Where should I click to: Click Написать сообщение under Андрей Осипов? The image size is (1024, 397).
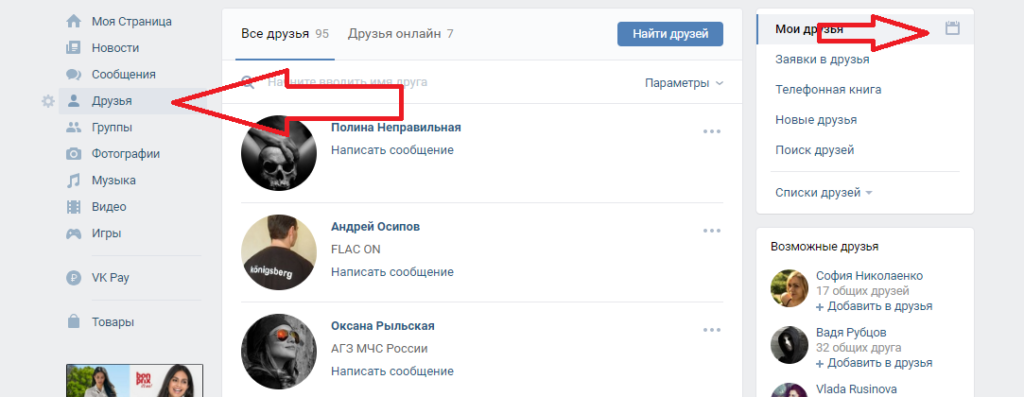point(392,272)
